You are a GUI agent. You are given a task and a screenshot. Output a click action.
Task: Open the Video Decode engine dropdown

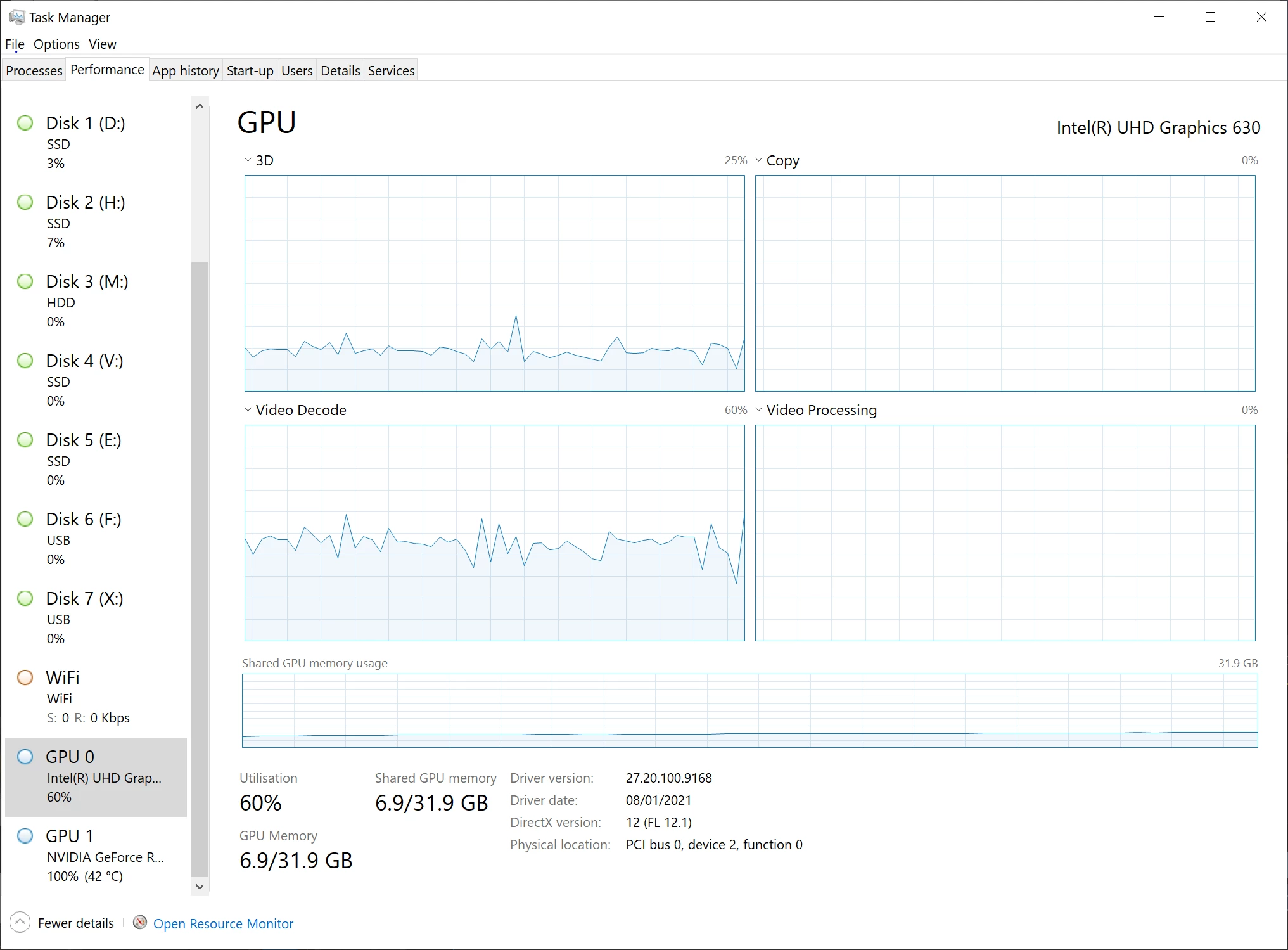point(248,410)
